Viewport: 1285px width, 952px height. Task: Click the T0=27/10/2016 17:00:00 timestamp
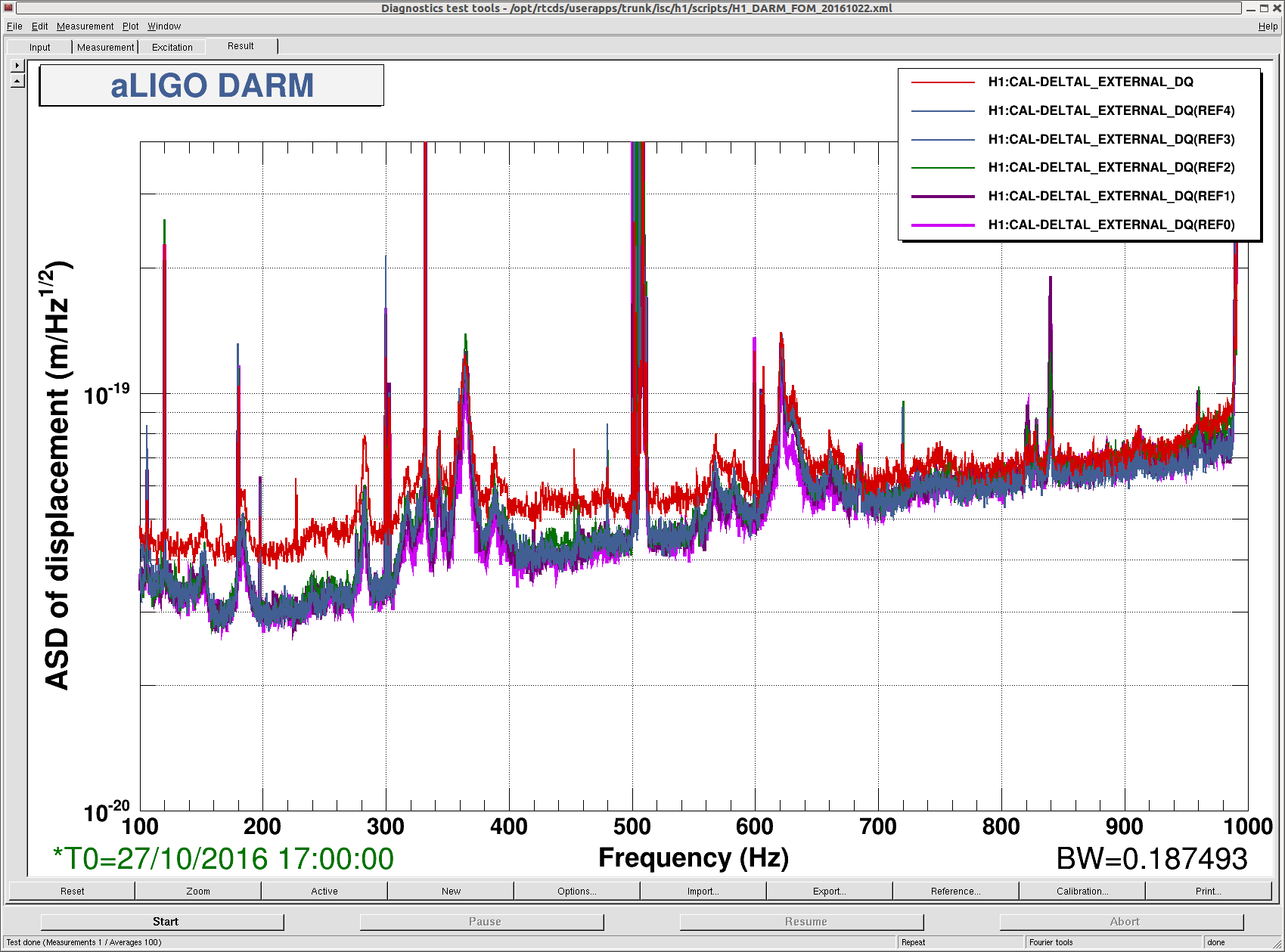223,859
